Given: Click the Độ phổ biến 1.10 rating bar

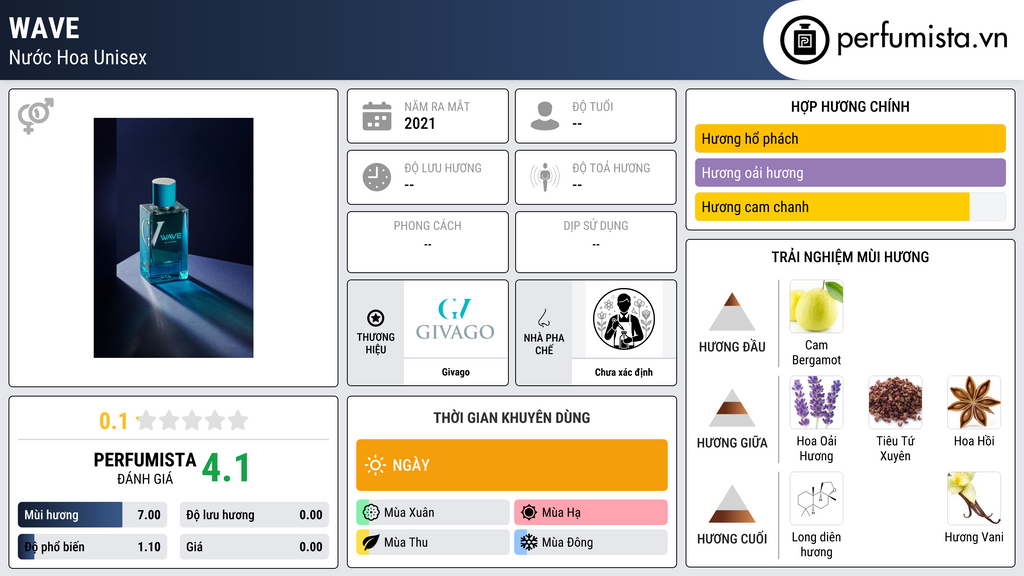Looking at the screenshot, I should point(93,547).
